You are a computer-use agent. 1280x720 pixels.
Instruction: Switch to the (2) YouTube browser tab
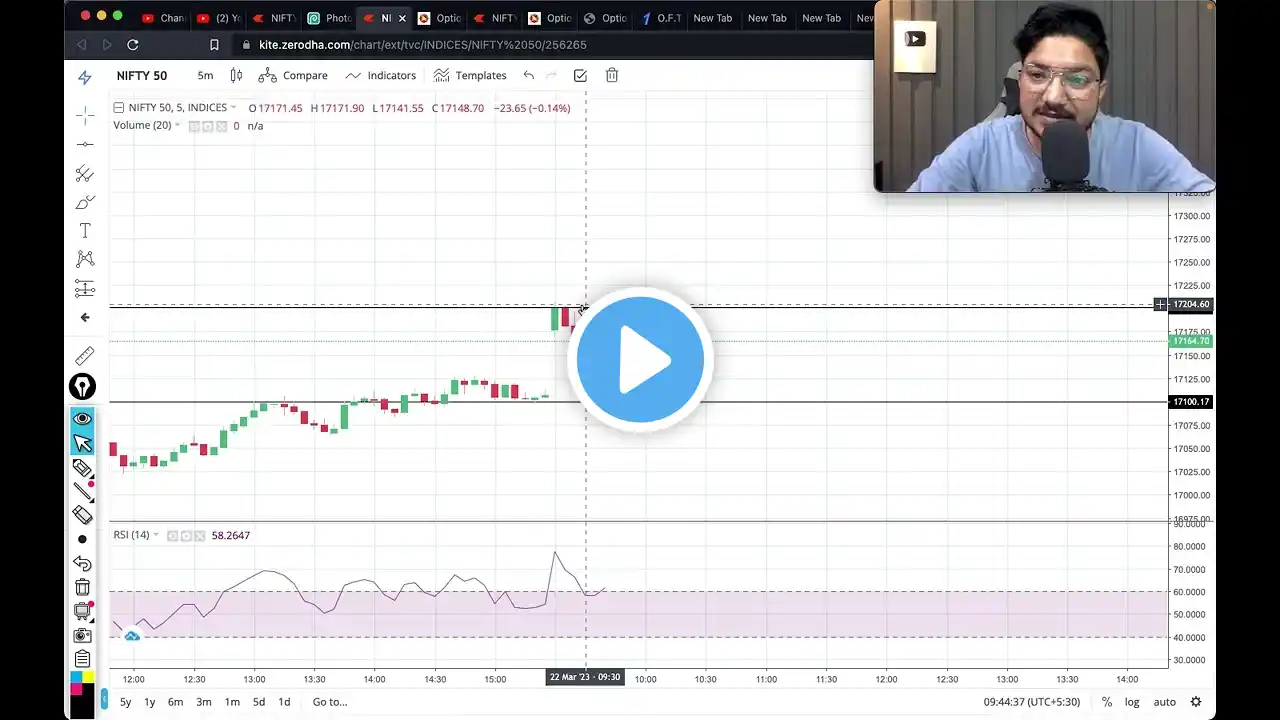[219, 18]
